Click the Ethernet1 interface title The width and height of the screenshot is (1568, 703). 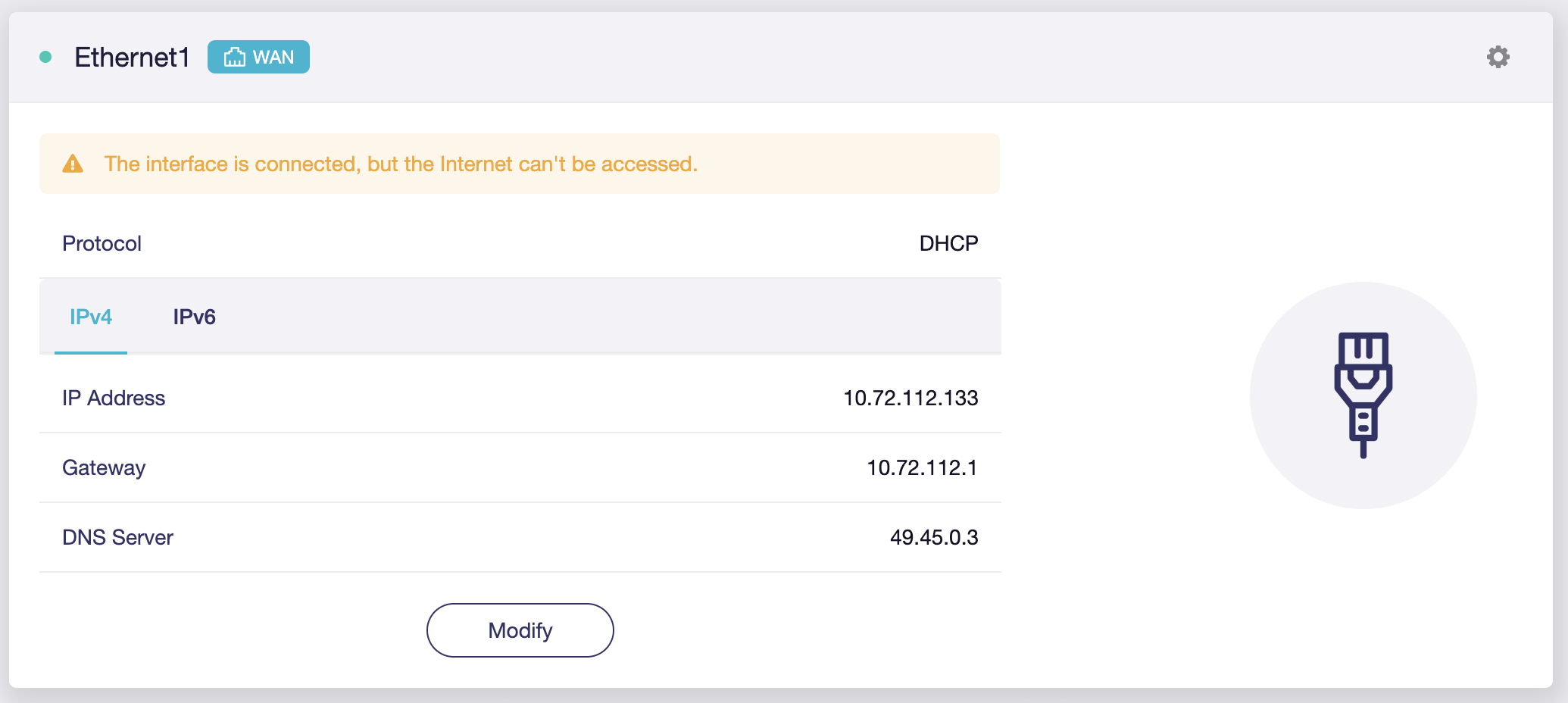click(x=132, y=58)
